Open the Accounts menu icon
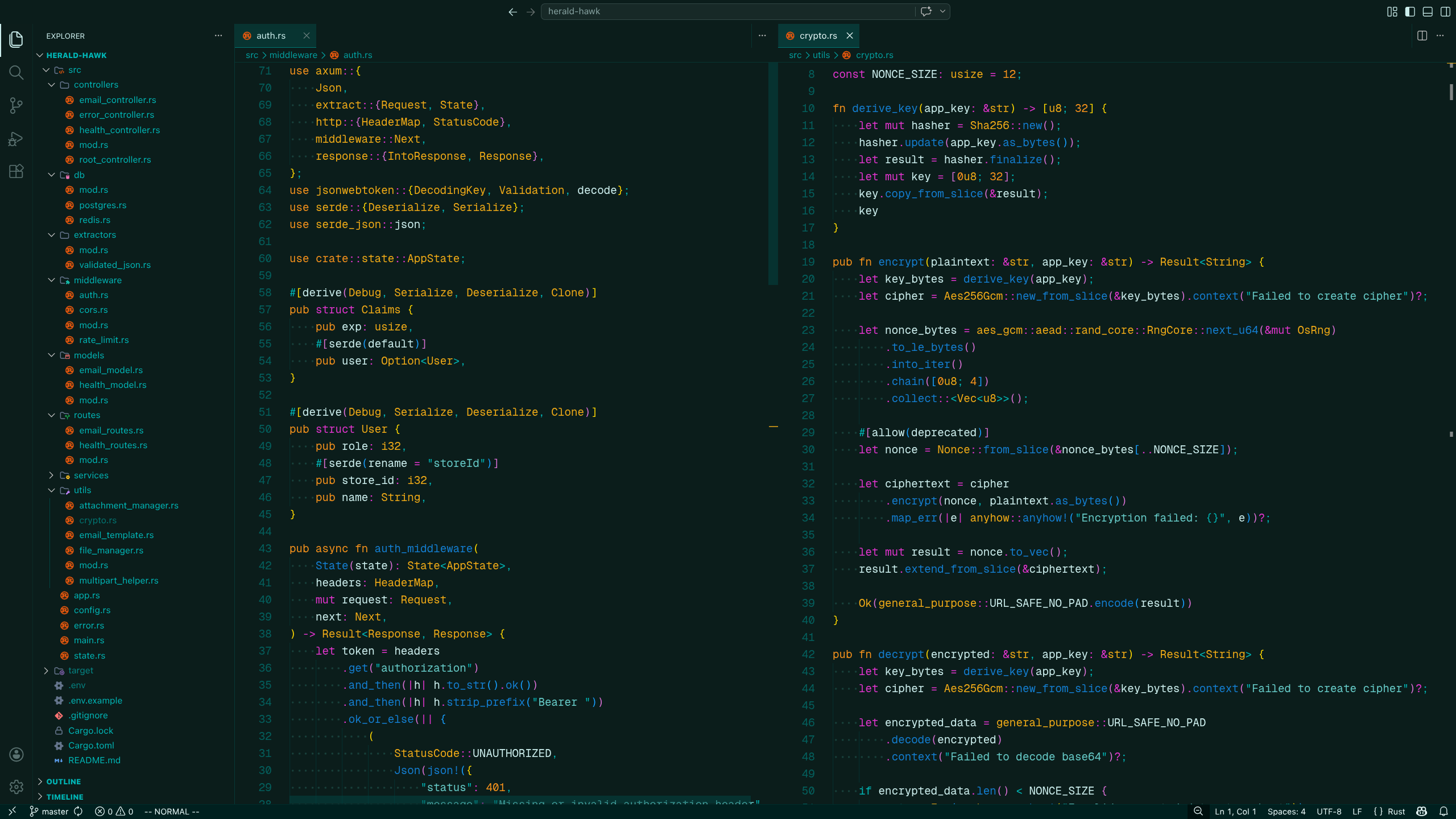1456x819 pixels. (x=16, y=754)
